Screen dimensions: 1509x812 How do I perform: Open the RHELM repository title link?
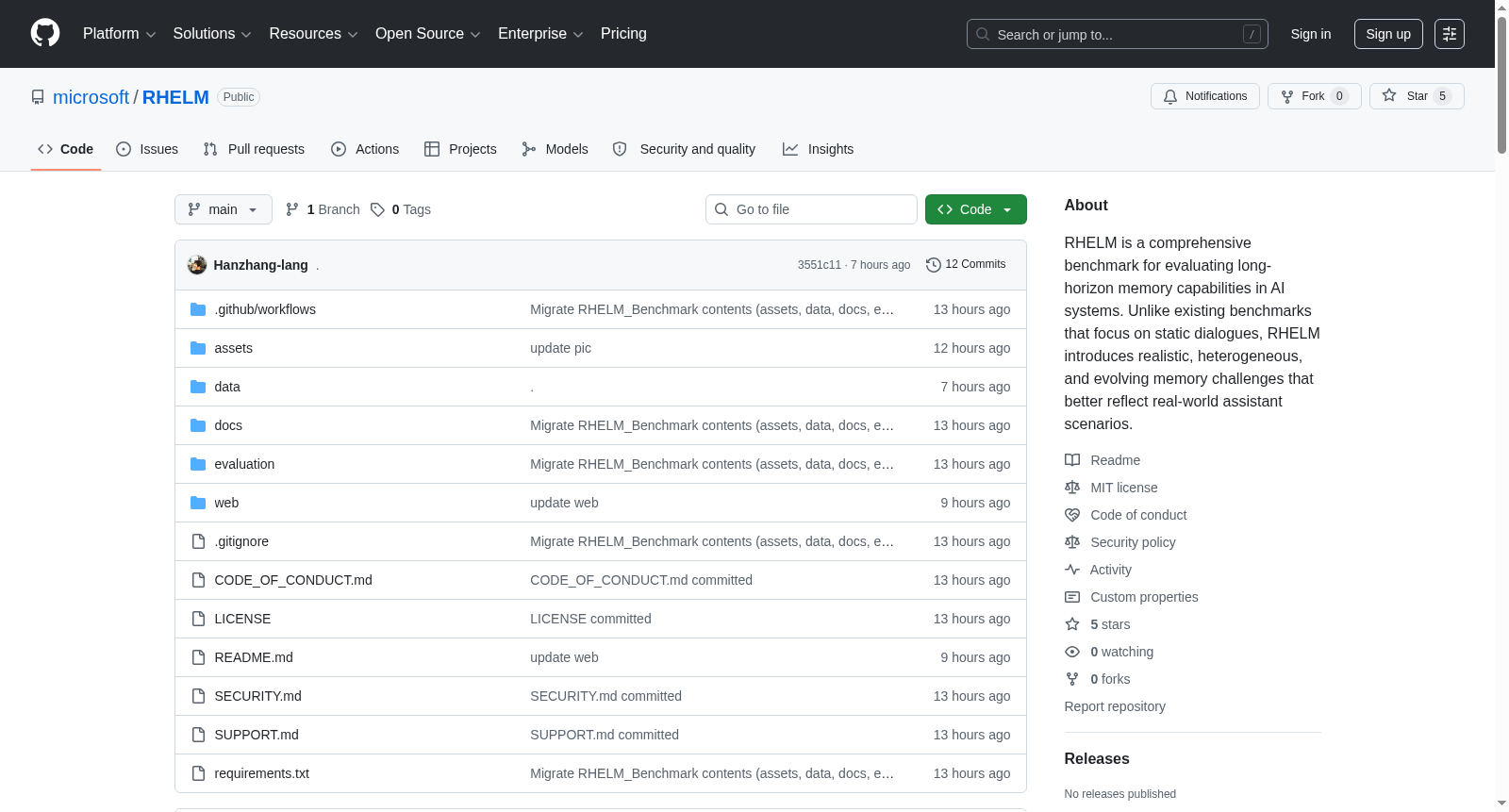(x=175, y=97)
